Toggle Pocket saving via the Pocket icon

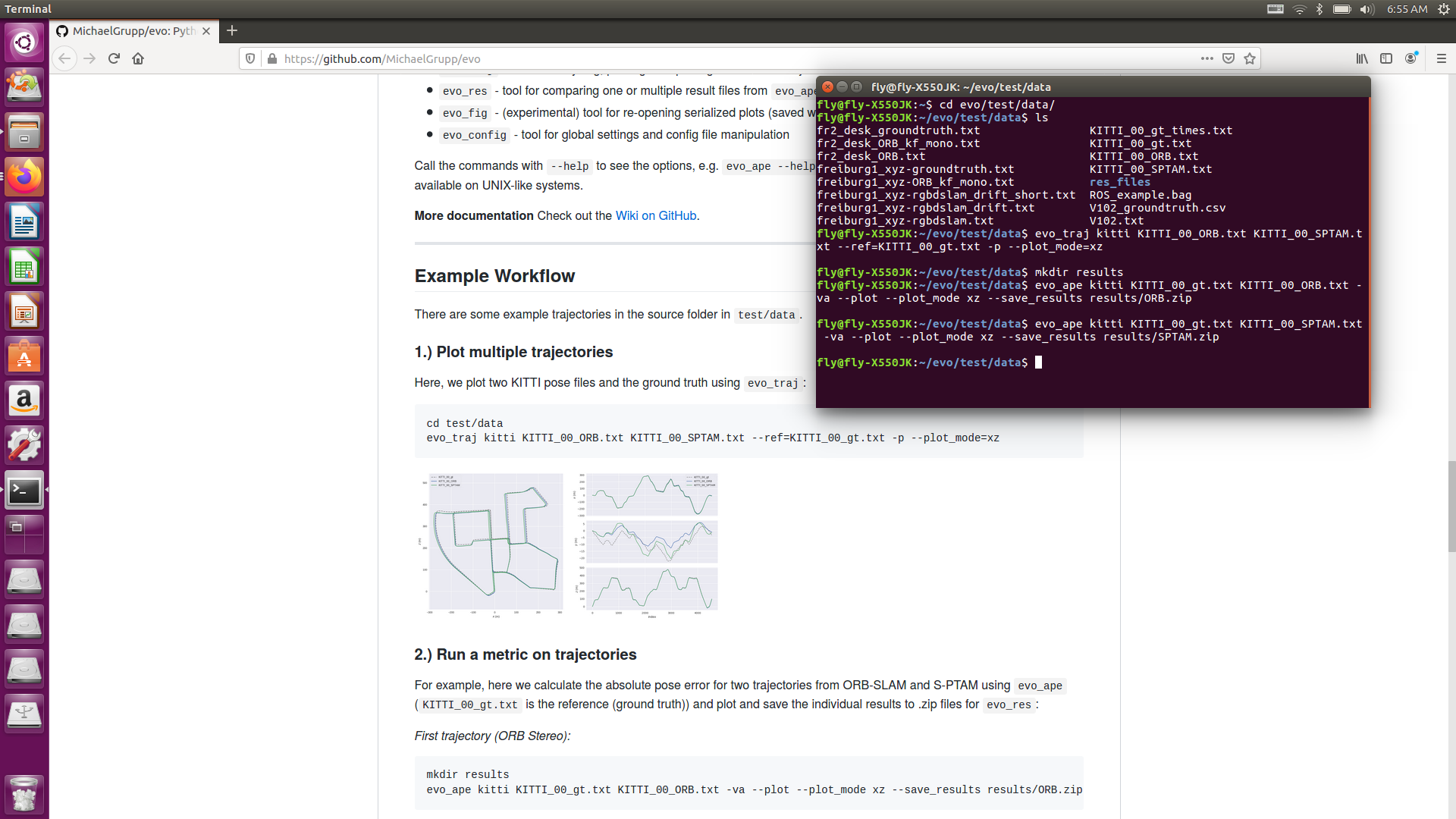coord(1227,58)
